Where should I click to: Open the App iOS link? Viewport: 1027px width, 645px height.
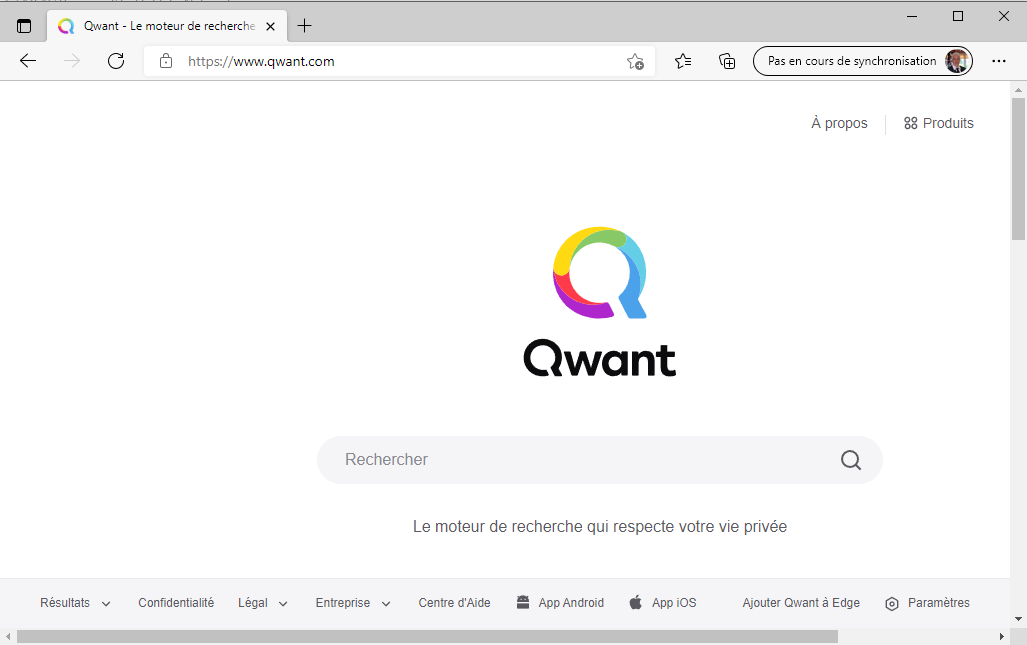[x=674, y=602]
